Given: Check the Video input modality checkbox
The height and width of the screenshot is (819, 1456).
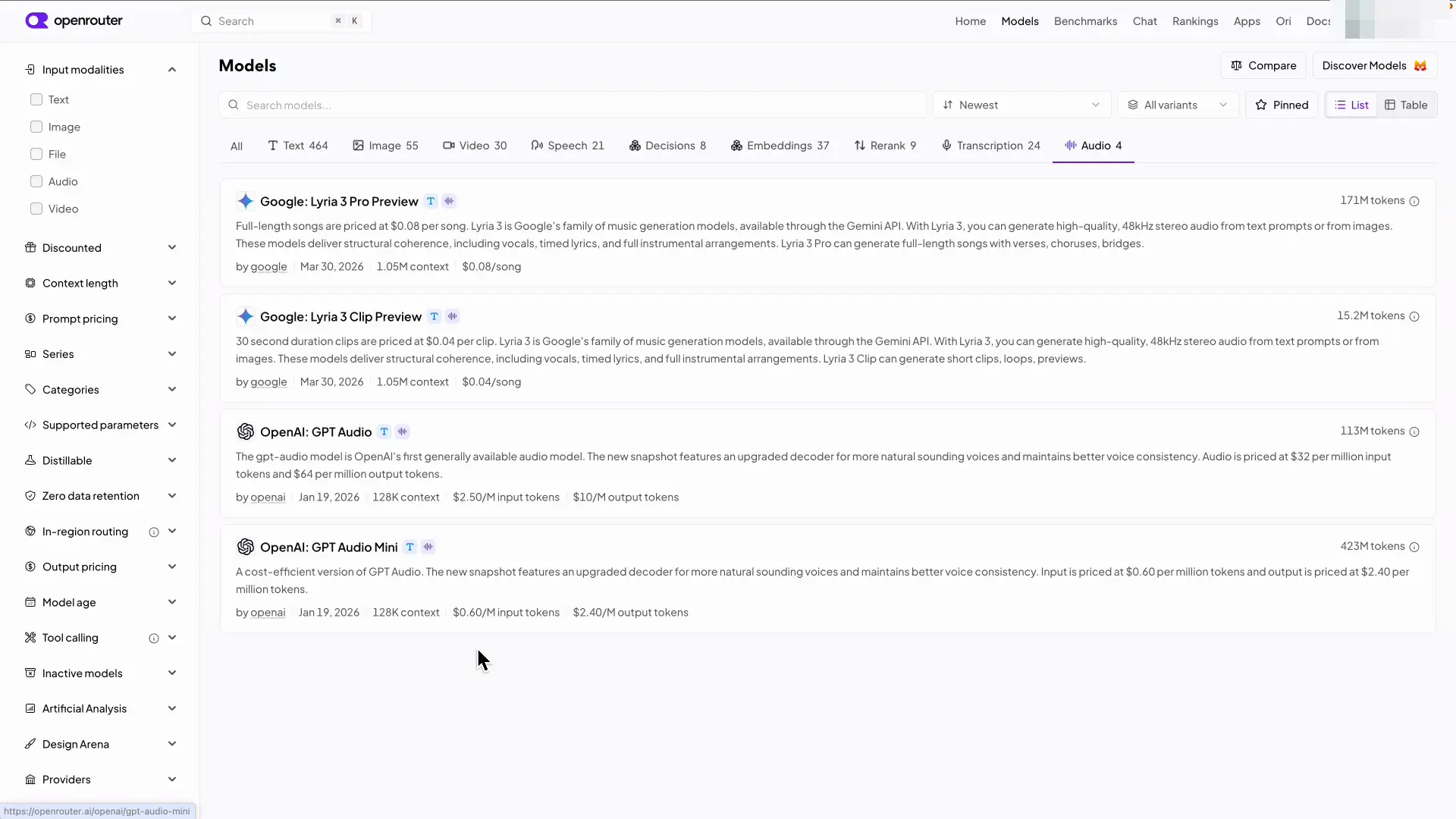Looking at the screenshot, I should [x=36, y=209].
